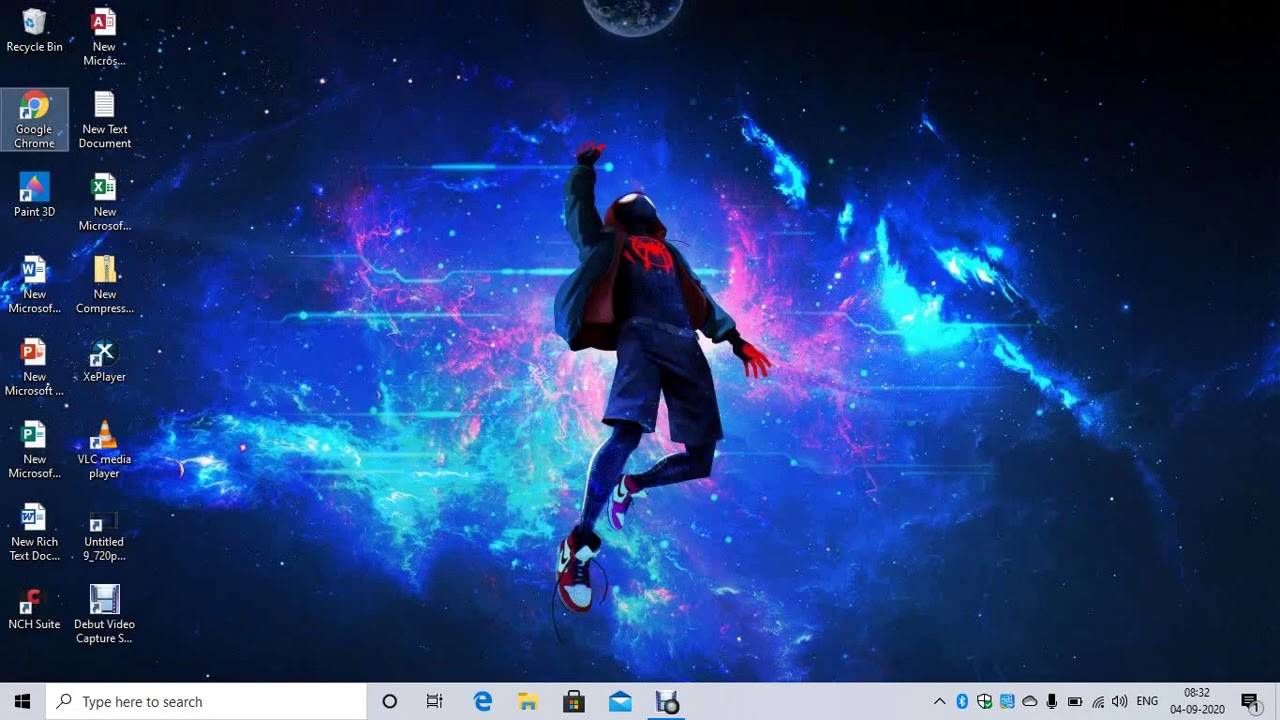
Task: Select the PowerPoint presentation file icon
Action: point(34,367)
